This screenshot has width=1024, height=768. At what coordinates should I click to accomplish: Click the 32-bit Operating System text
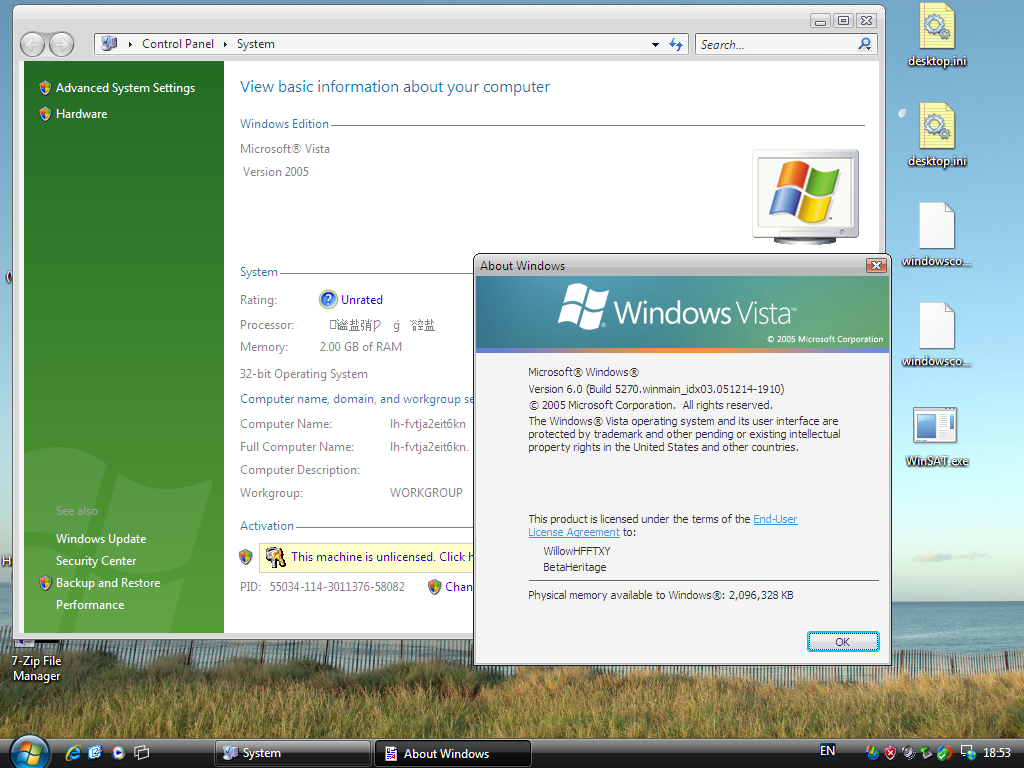(304, 374)
